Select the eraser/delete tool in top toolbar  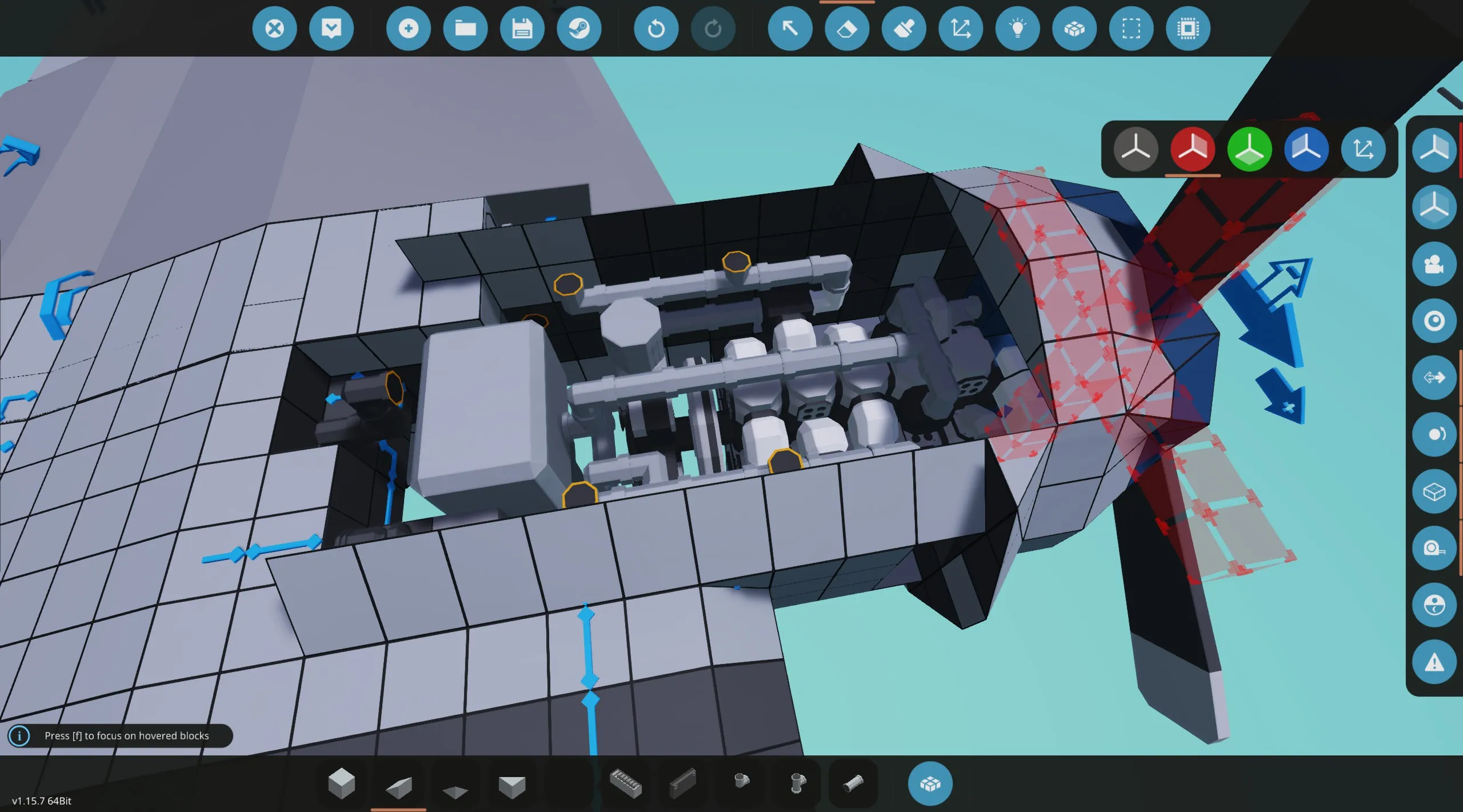(x=846, y=29)
